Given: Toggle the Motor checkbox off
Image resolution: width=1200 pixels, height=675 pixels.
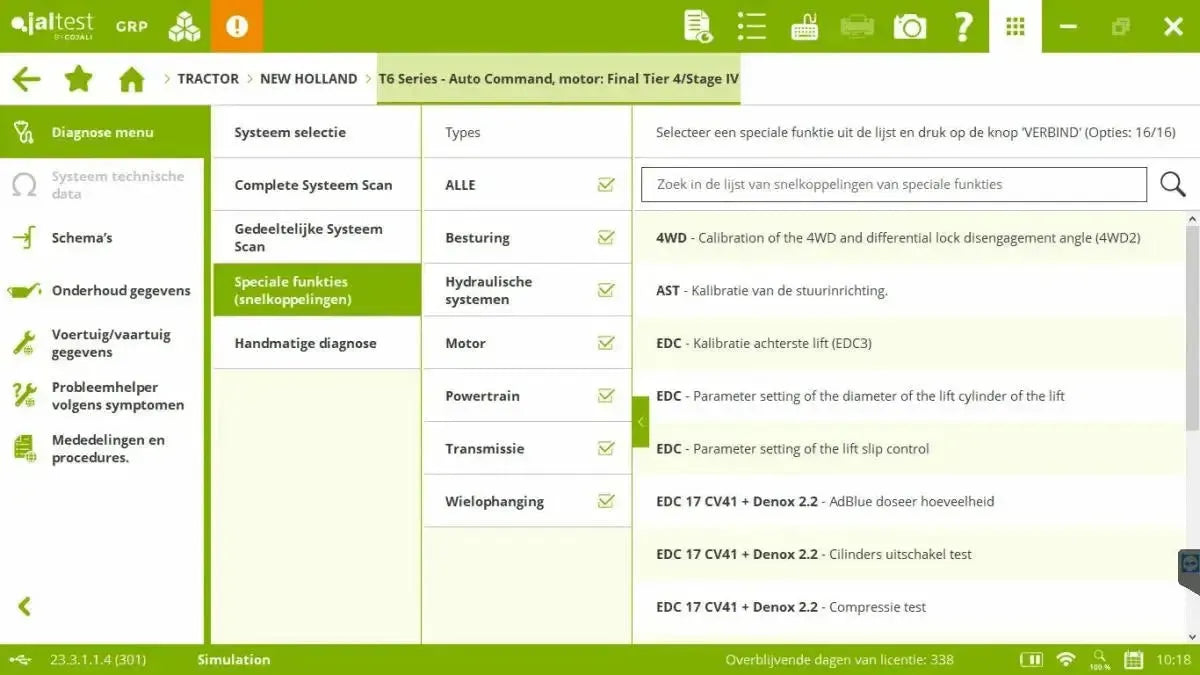Looking at the screenshot, I should click(606, 341).
